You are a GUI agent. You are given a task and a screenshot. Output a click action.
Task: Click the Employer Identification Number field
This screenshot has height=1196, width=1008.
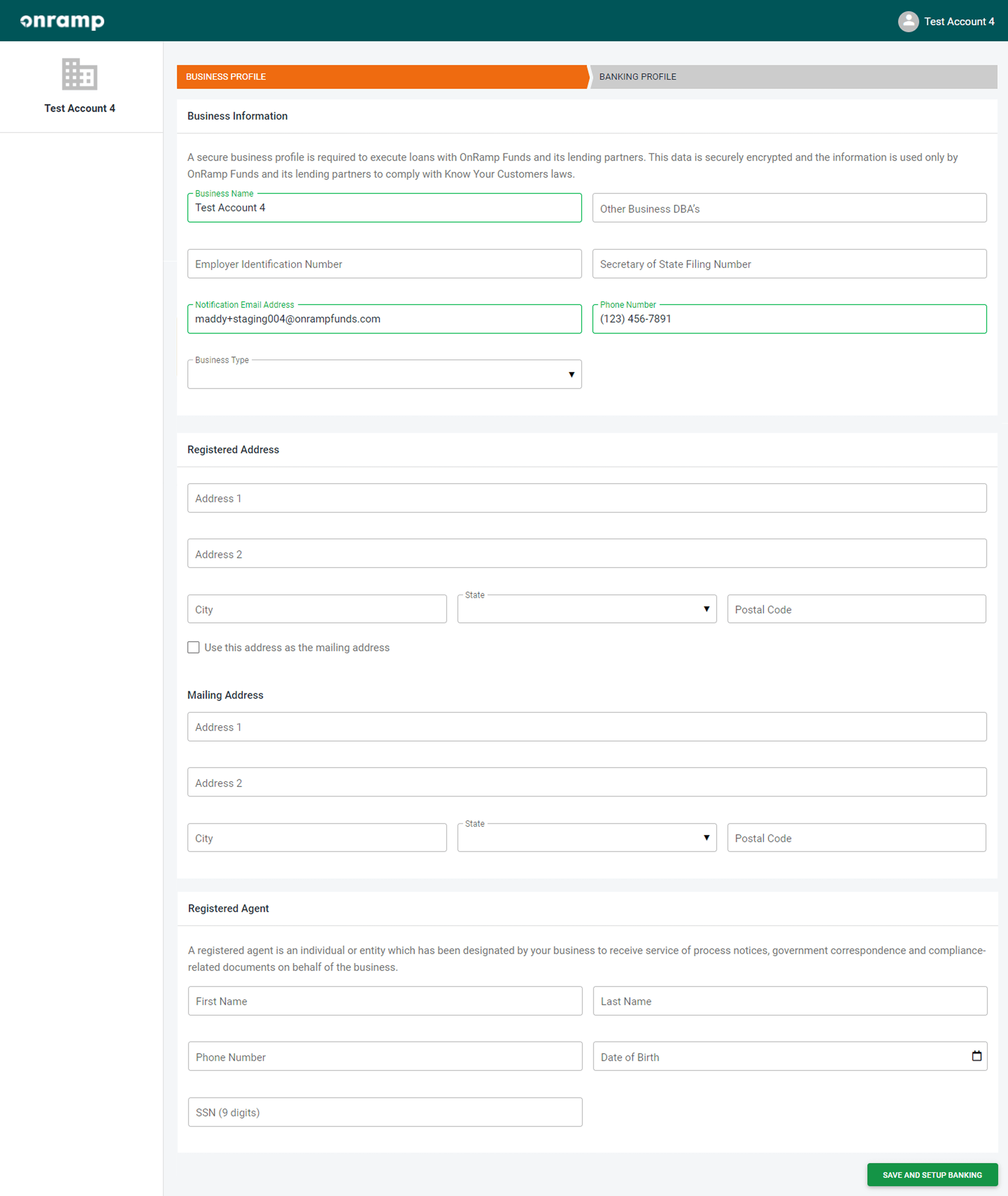click(384, 263)
